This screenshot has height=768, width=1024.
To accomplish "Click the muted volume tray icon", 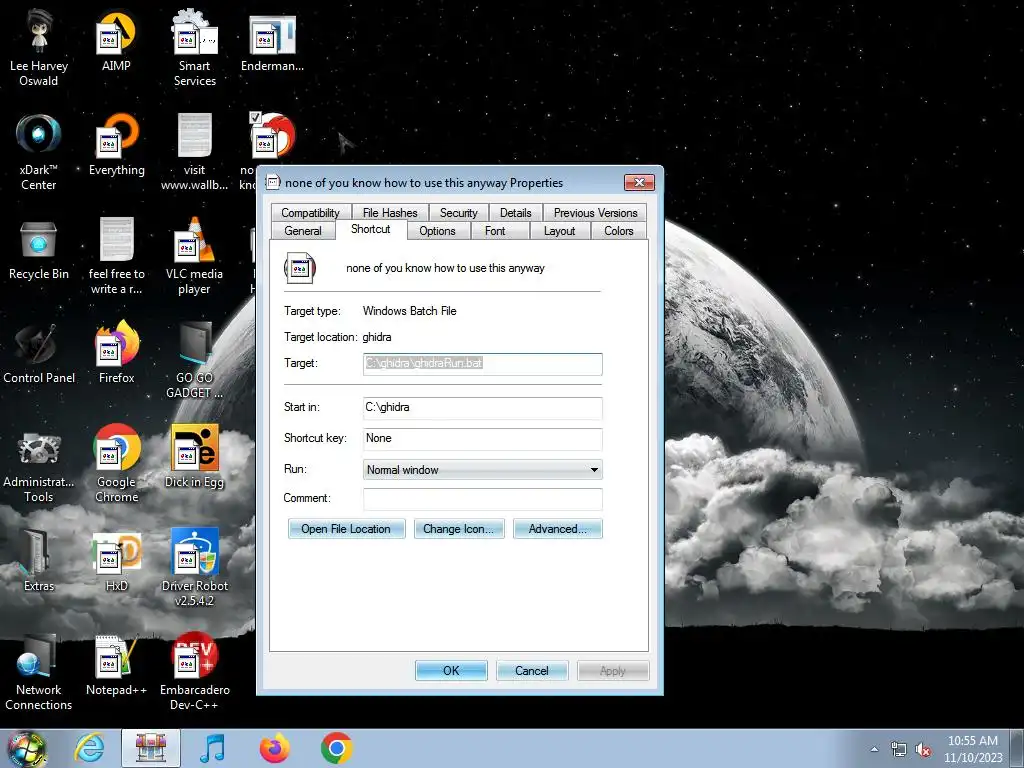I will pyautogui.click(x=923, y=750).
